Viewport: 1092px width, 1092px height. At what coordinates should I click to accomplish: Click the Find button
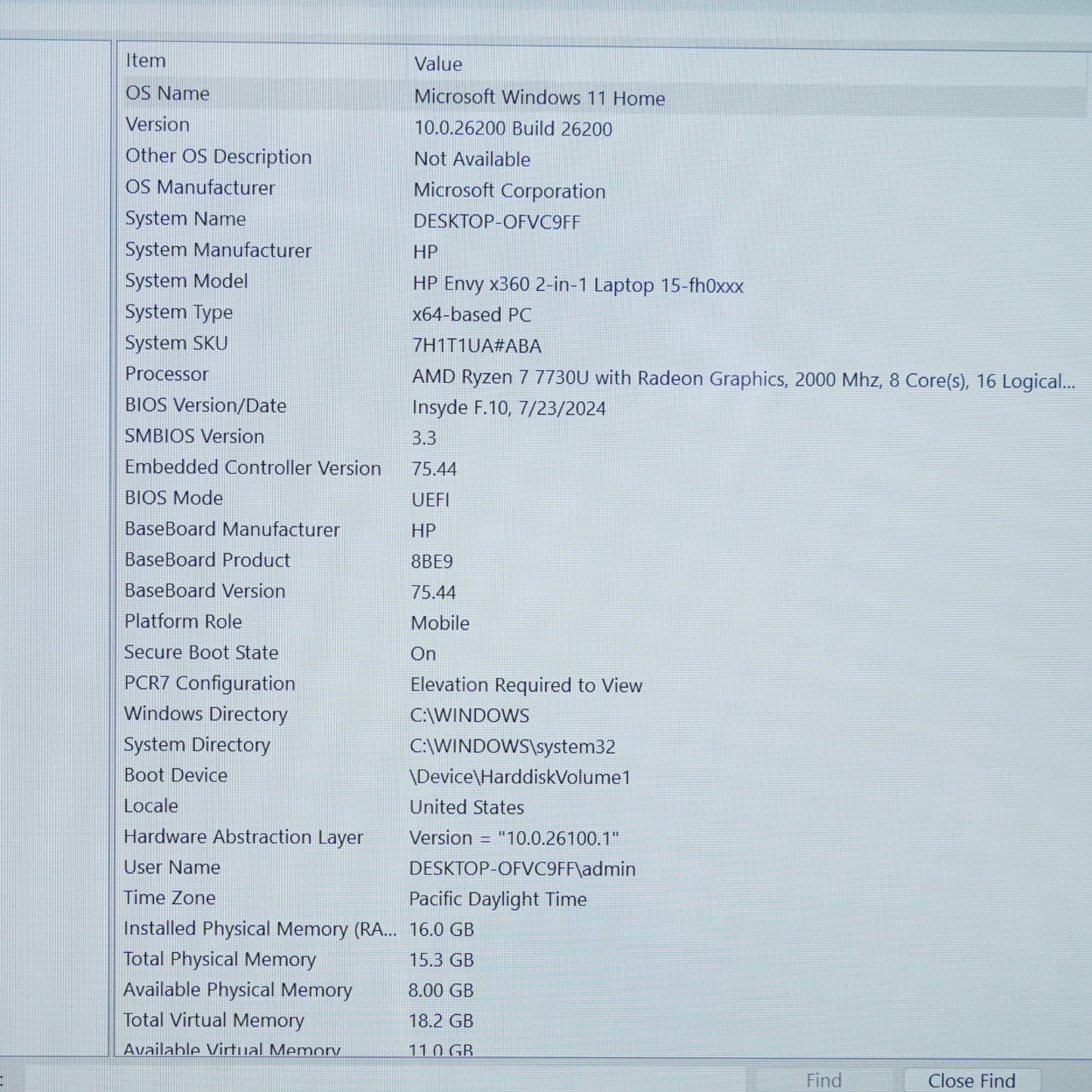click(823, 1081)
